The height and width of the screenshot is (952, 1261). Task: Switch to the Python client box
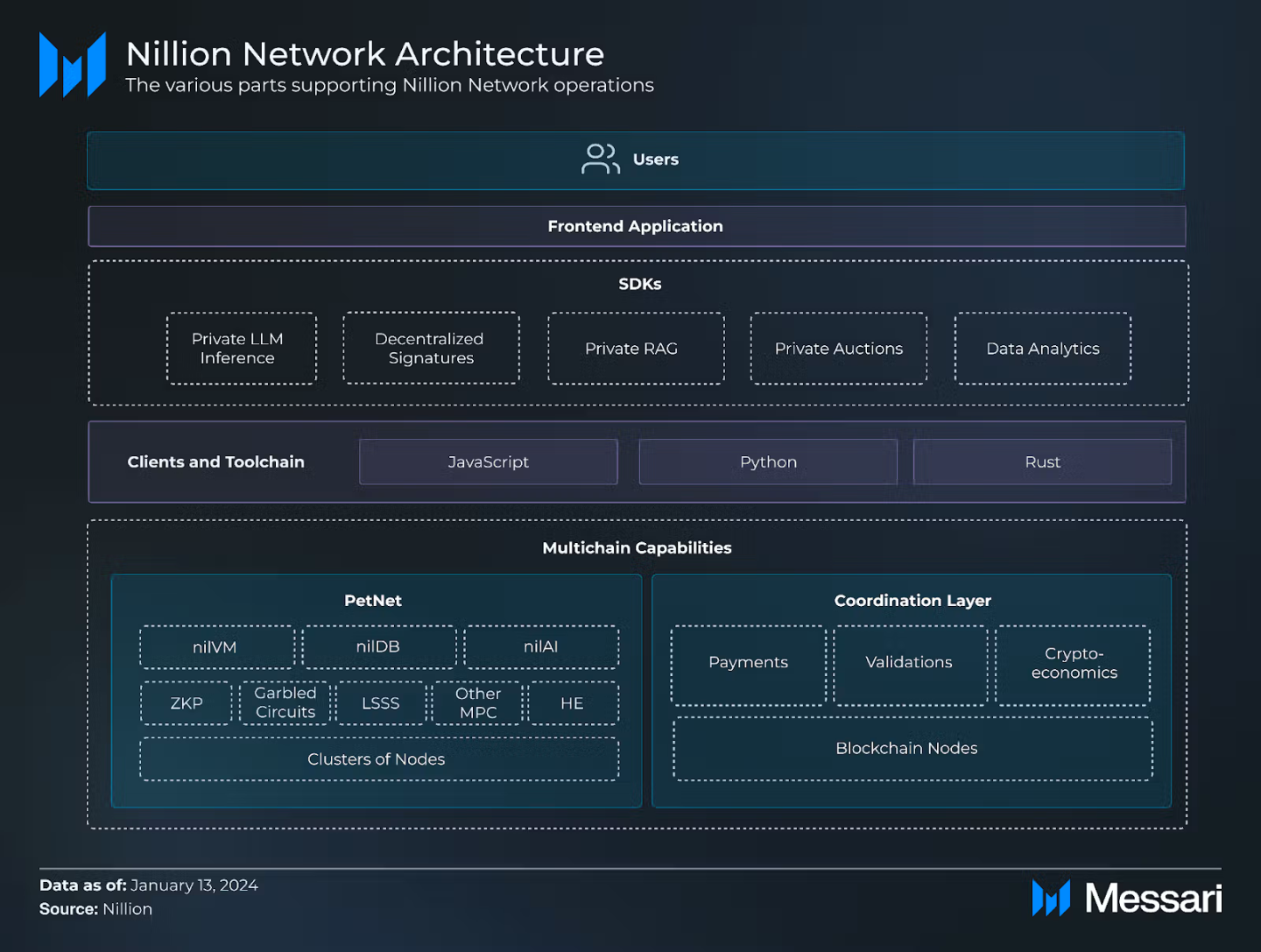768,462
